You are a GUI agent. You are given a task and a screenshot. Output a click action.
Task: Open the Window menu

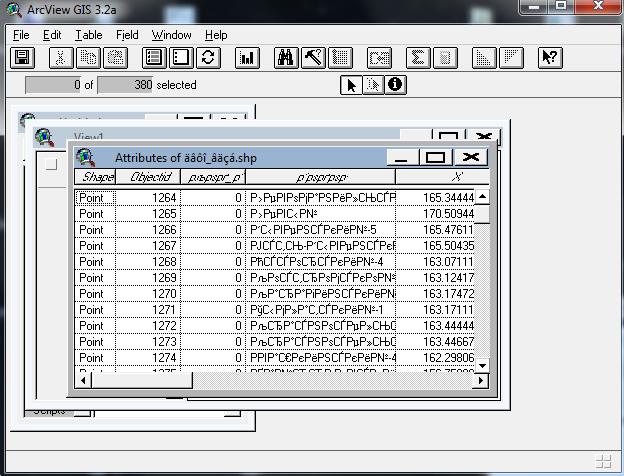172,35
